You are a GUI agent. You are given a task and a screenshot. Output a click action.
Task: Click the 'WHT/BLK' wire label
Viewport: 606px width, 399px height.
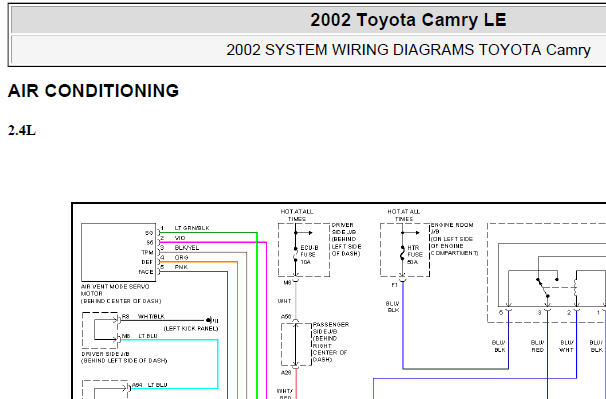151,317
